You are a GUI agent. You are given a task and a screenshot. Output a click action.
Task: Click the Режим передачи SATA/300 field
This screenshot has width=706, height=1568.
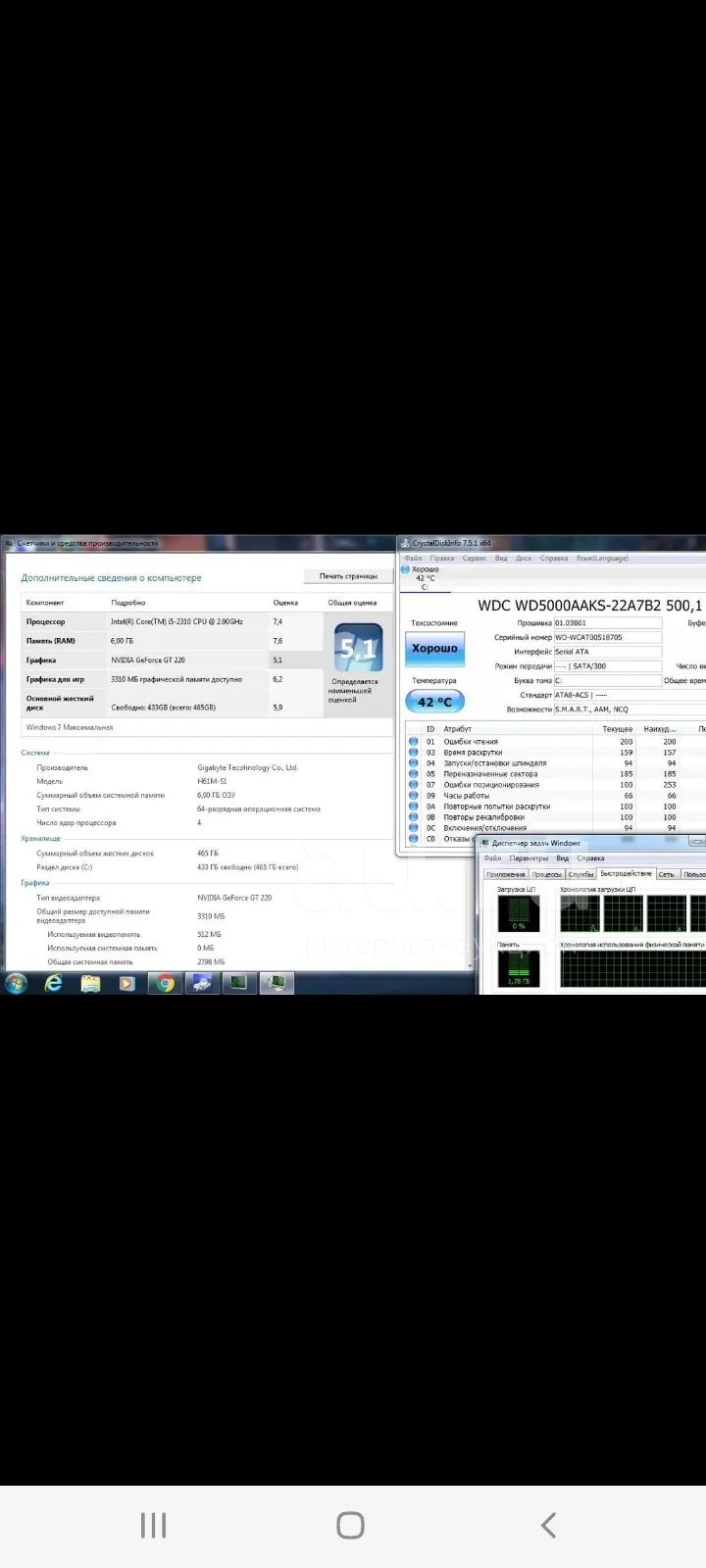(608, 666)
